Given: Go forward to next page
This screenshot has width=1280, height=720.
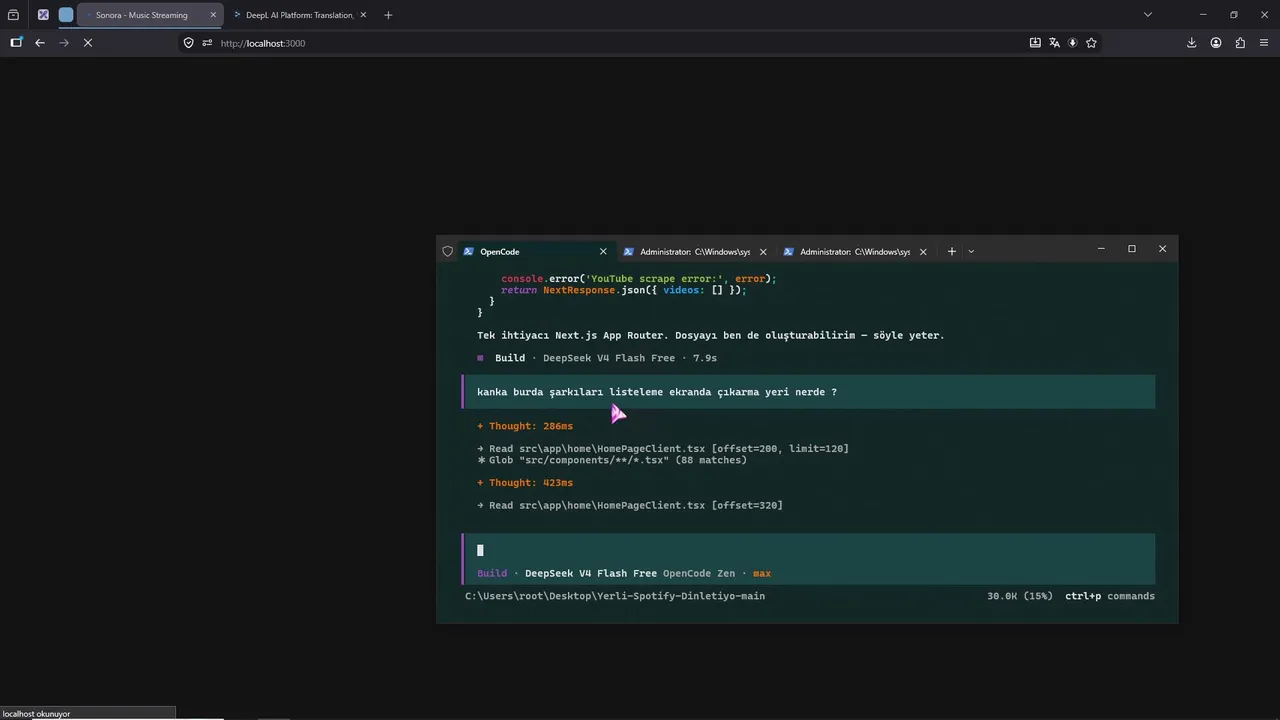Looking at the screenshot, I should [64, 43].
